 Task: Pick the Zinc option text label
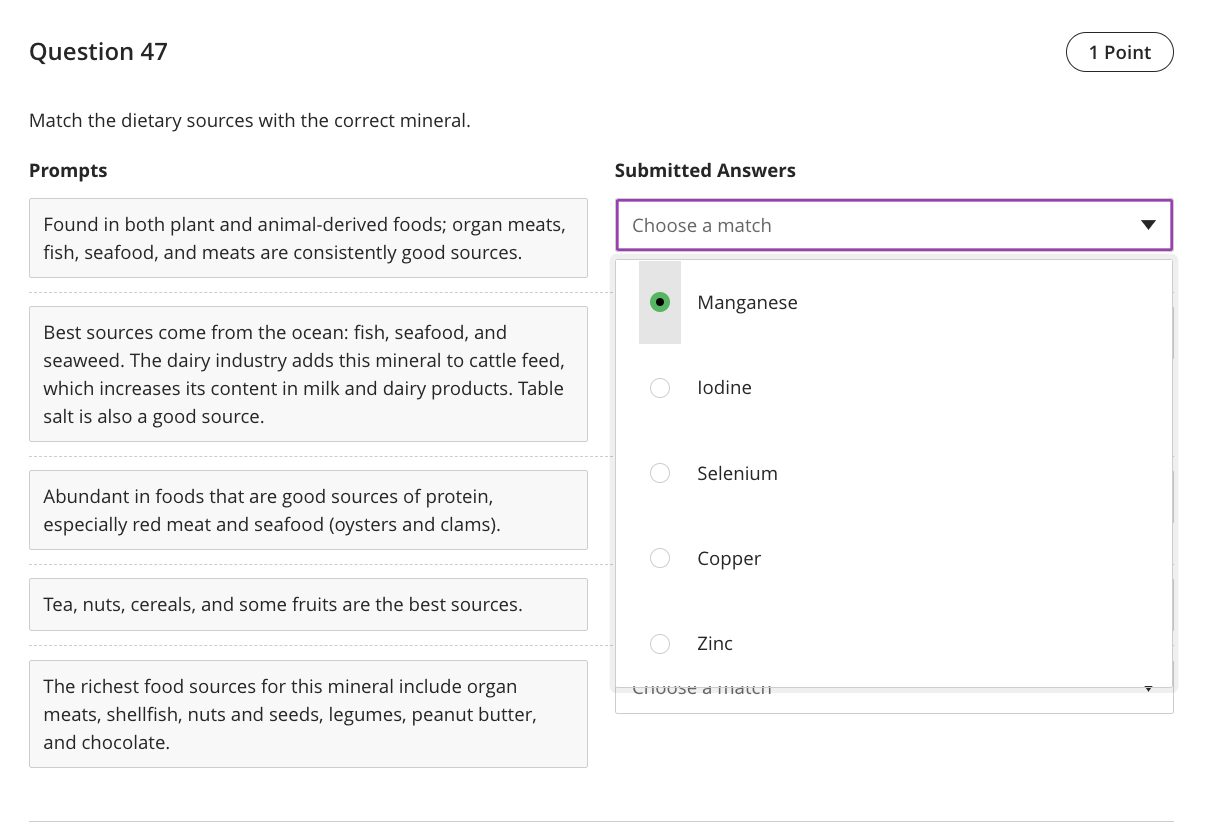tap(715, 644)
